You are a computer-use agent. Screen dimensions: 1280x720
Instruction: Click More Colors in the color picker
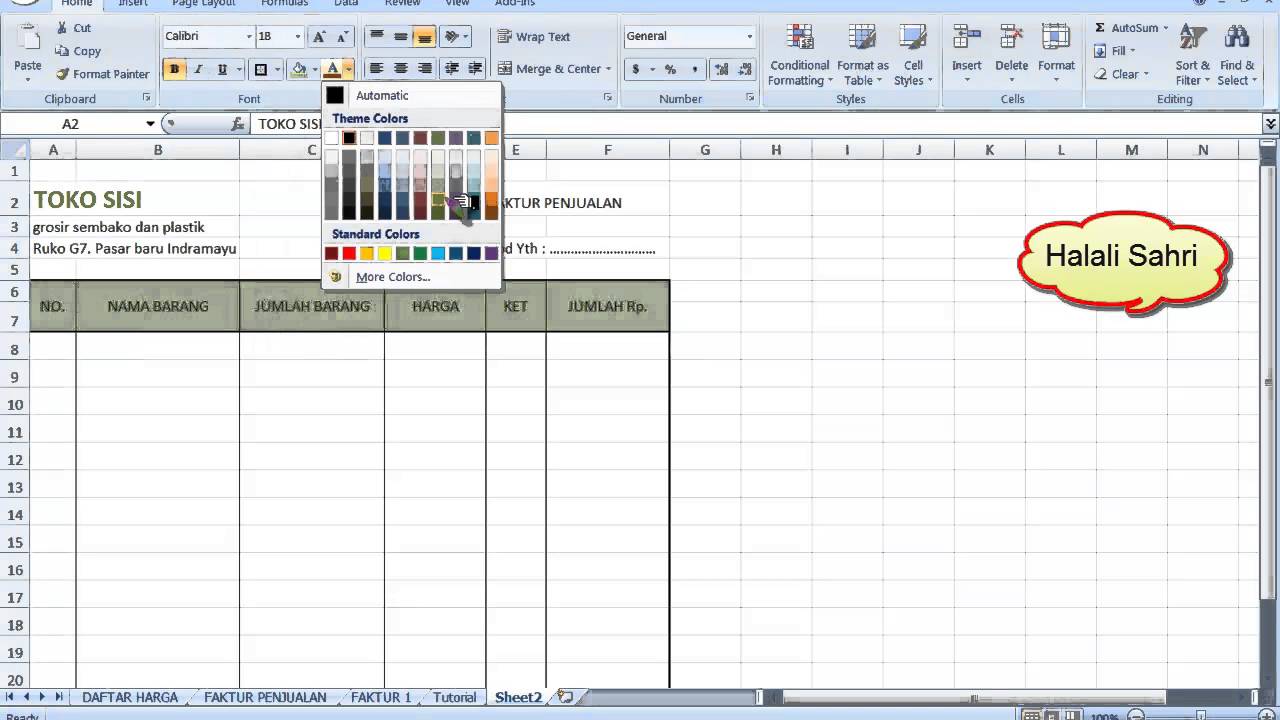coord(392,277)
